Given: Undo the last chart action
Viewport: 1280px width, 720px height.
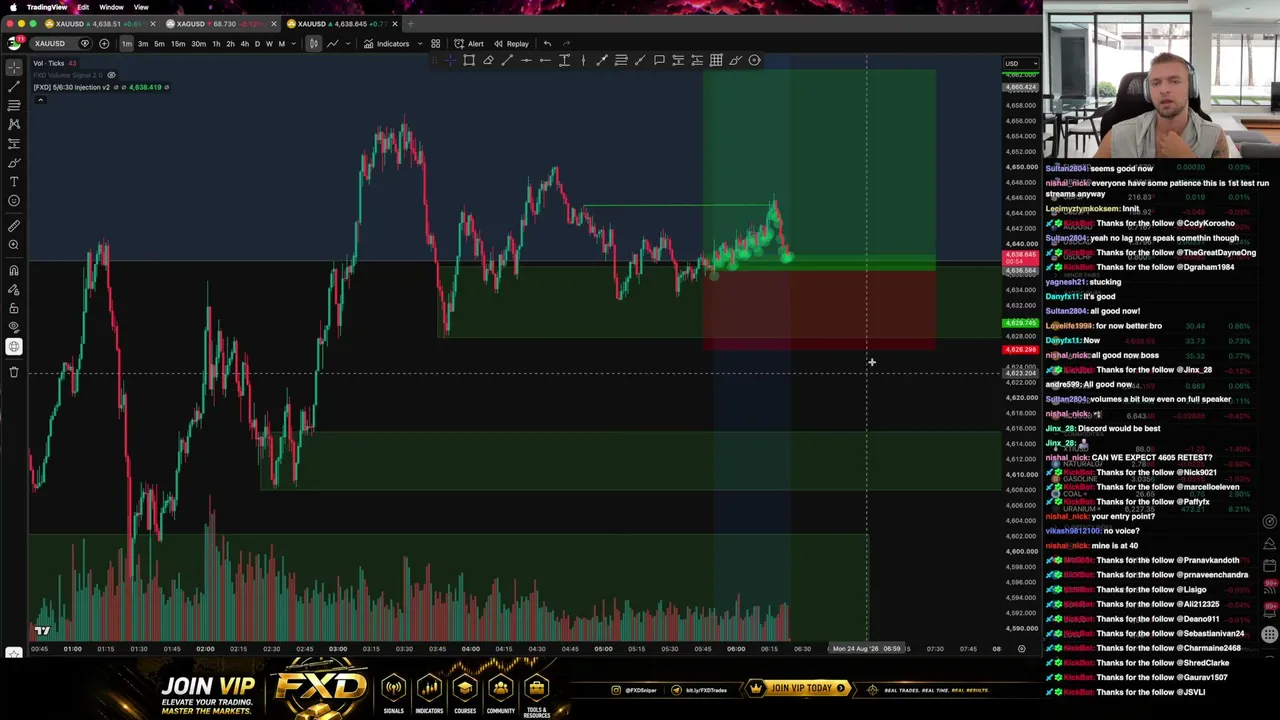Looking at the screenshot, I should [547, 44].
